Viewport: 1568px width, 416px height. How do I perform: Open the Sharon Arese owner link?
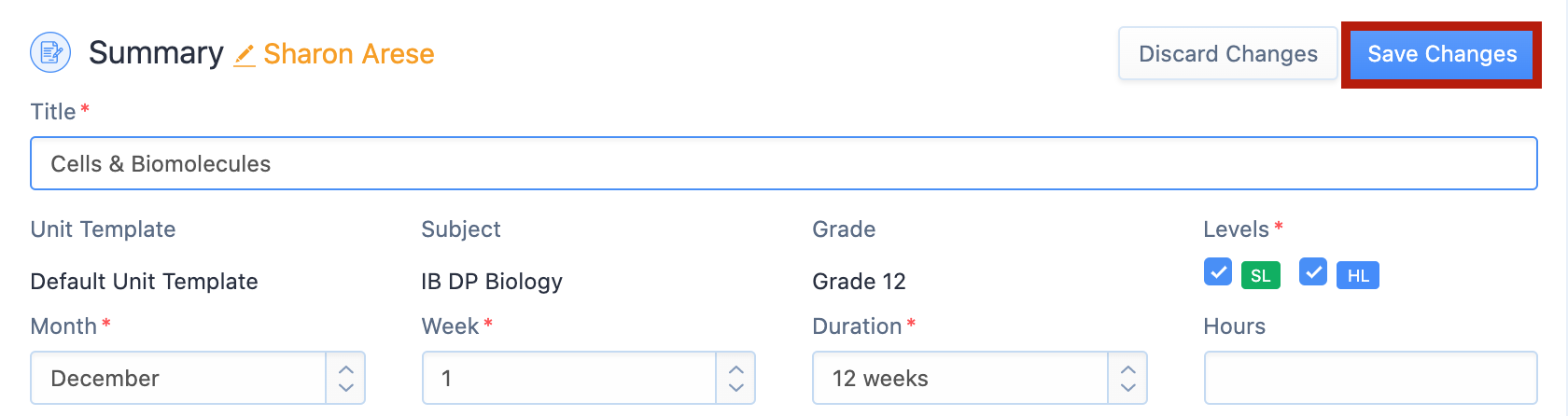(349, 54)
